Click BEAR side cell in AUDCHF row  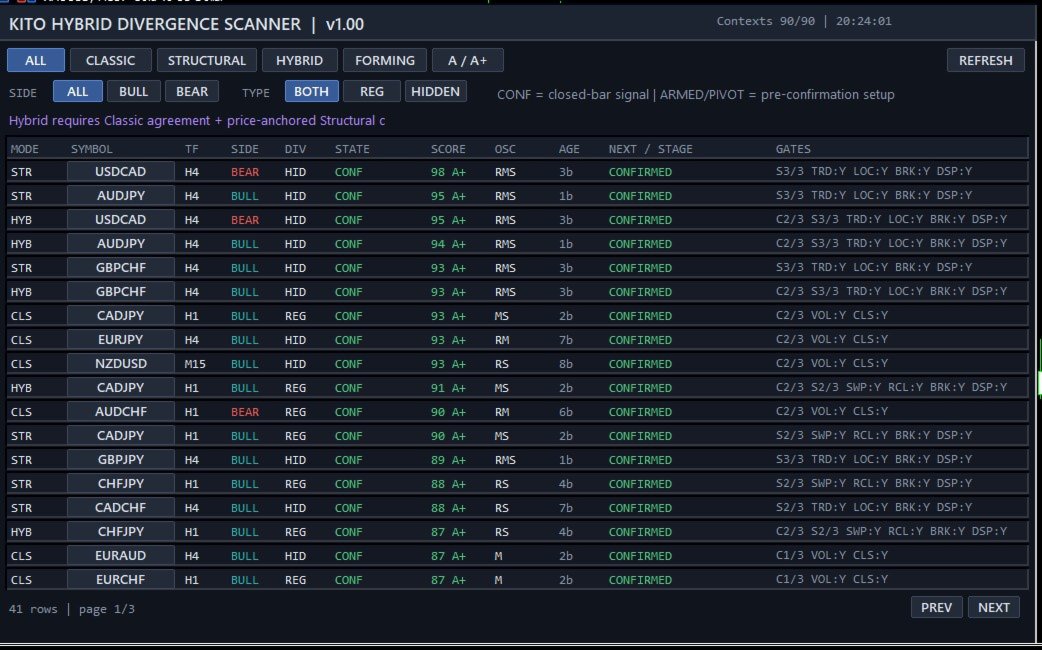click(x=245, y=412)
